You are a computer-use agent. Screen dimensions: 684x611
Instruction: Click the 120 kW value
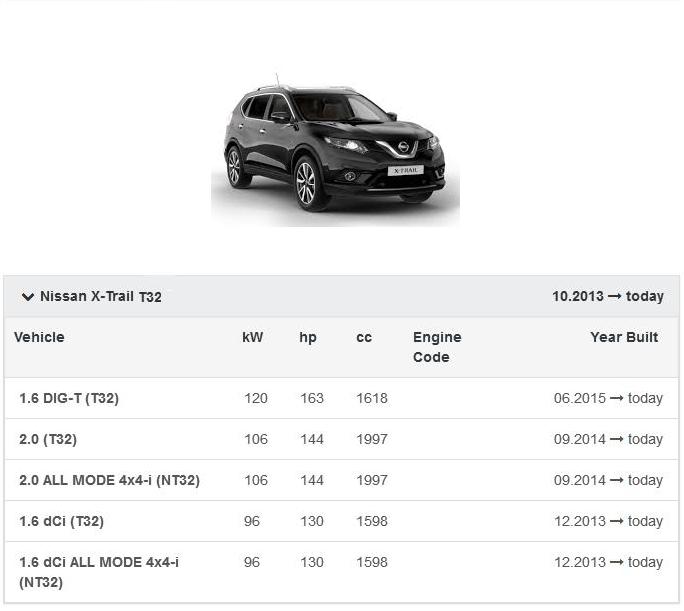pos(256,398)
